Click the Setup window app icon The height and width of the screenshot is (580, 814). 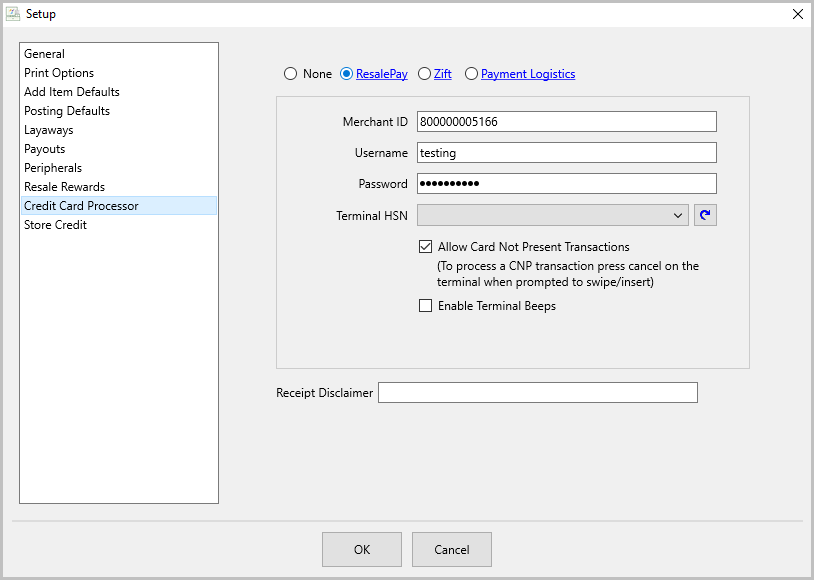pos(12,14)
